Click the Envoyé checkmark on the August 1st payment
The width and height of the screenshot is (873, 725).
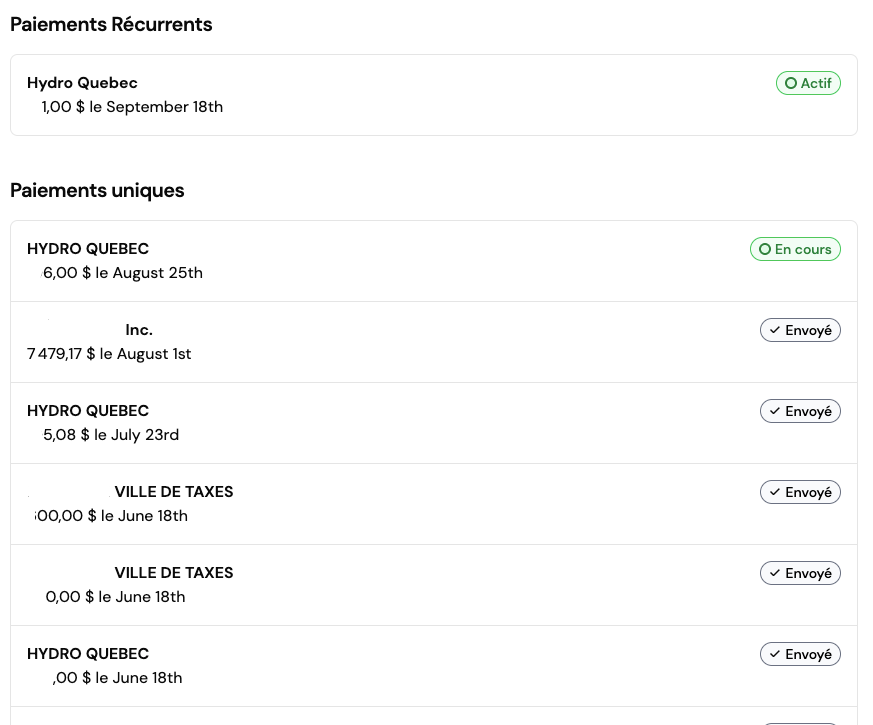tap(775, 330)
